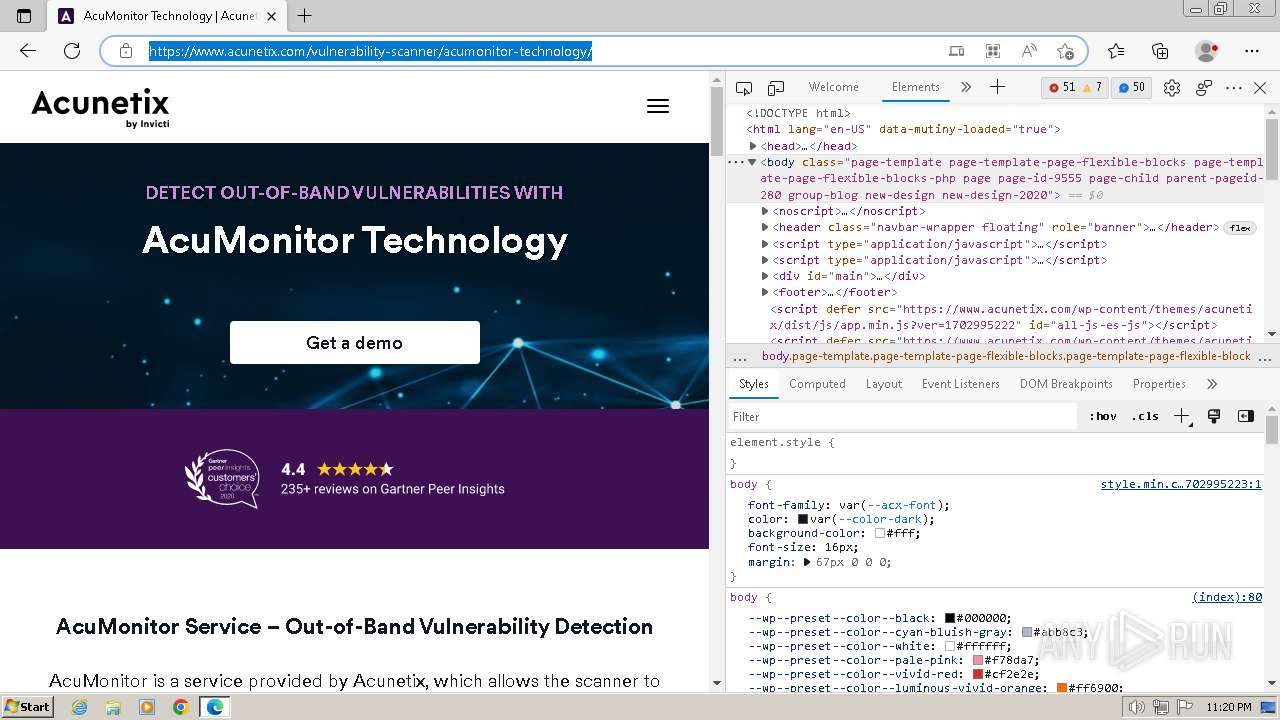
Task: Expand the noscript element node
Action: coord(765,211)
